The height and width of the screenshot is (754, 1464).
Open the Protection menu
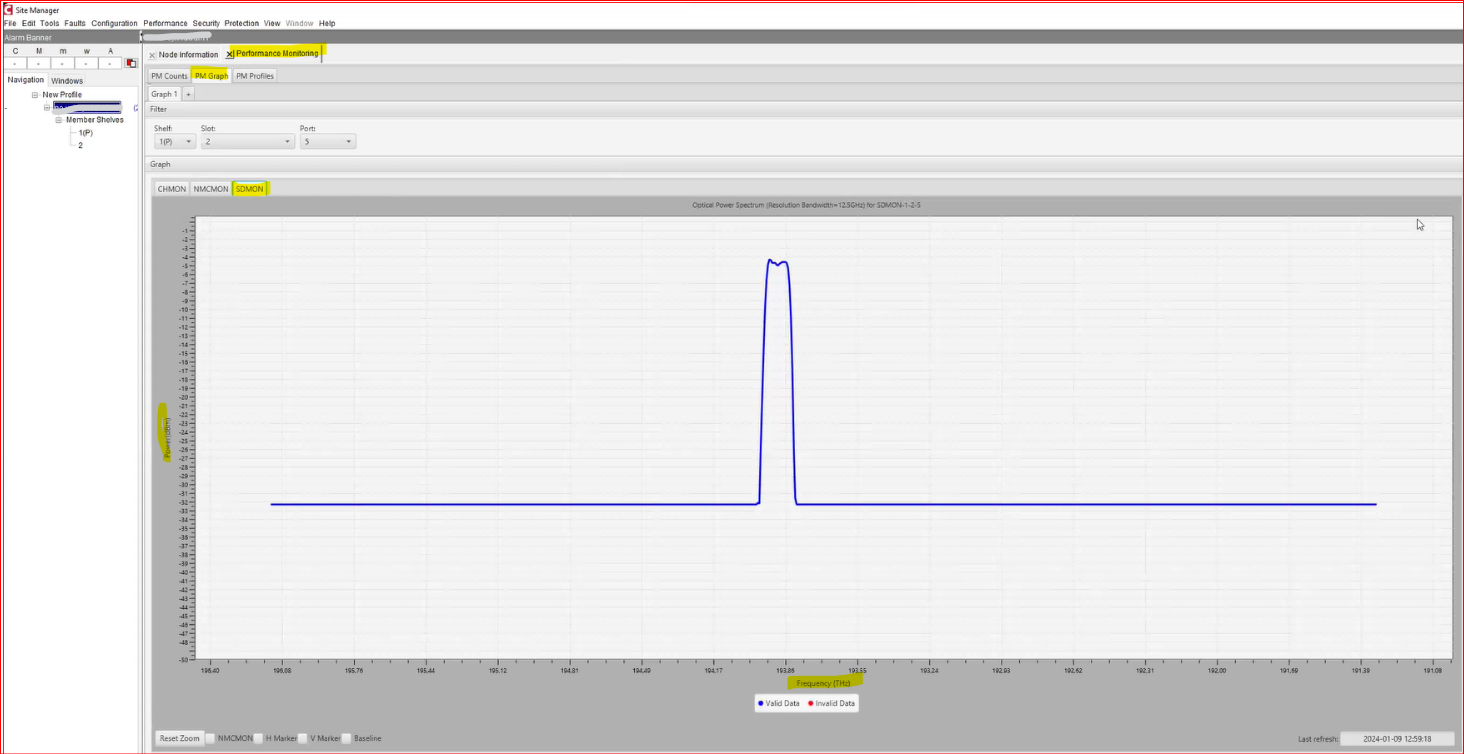coord(241,23)
